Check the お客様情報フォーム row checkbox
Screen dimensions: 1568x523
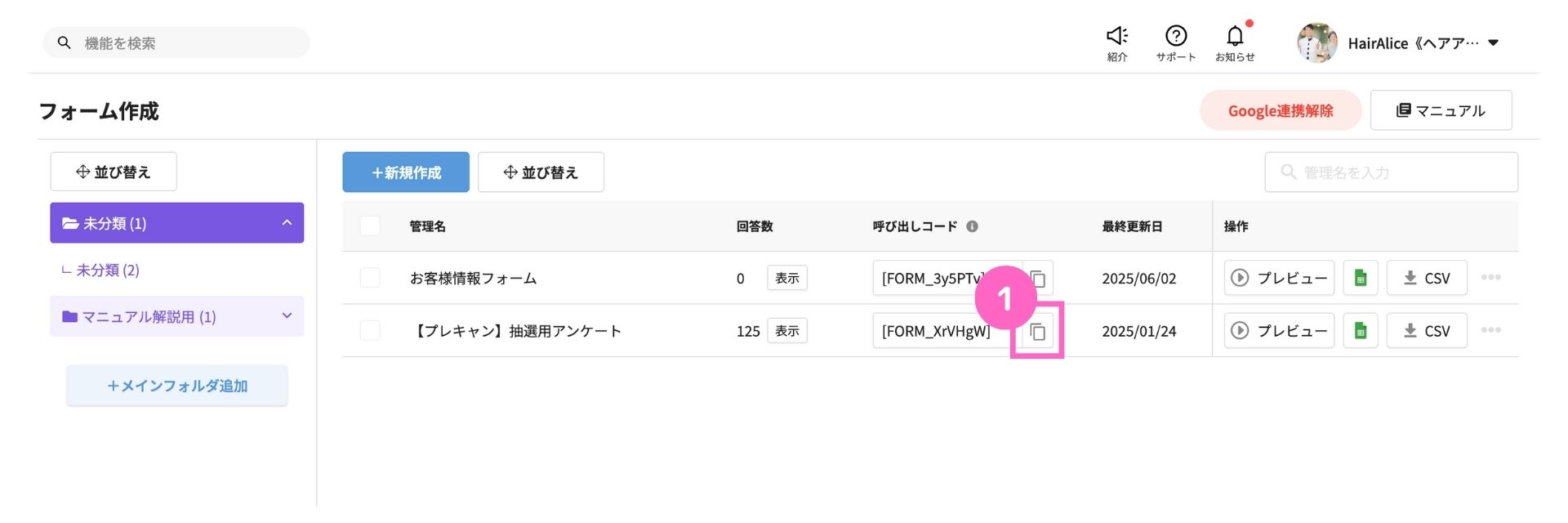[370, 278]
